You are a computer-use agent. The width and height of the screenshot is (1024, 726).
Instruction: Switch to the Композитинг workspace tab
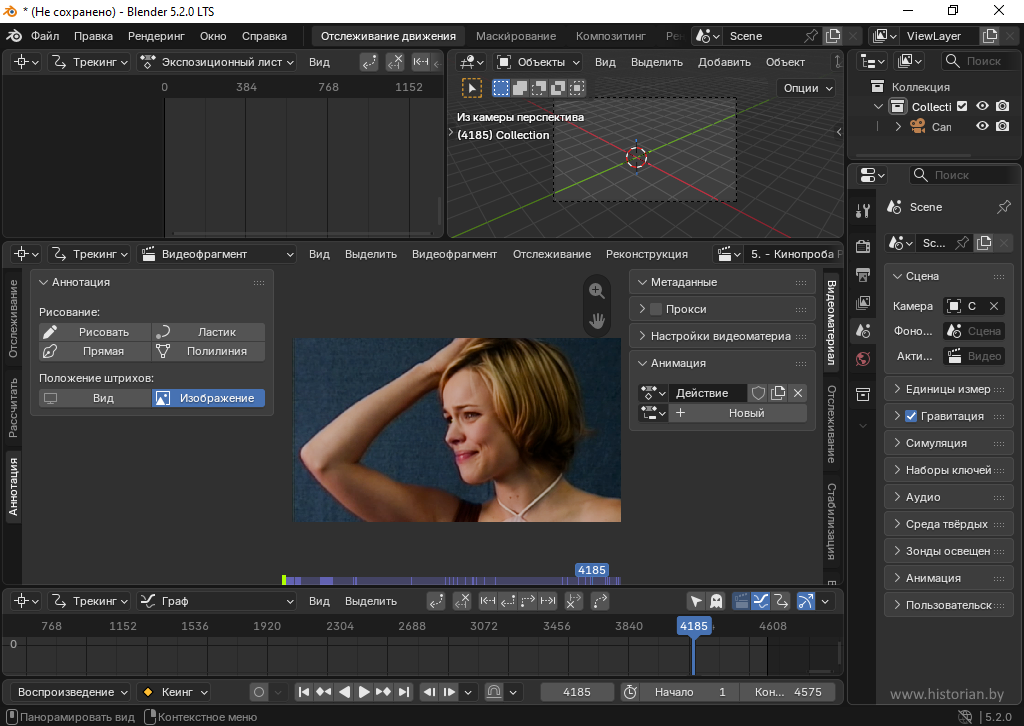pos(611,36)
